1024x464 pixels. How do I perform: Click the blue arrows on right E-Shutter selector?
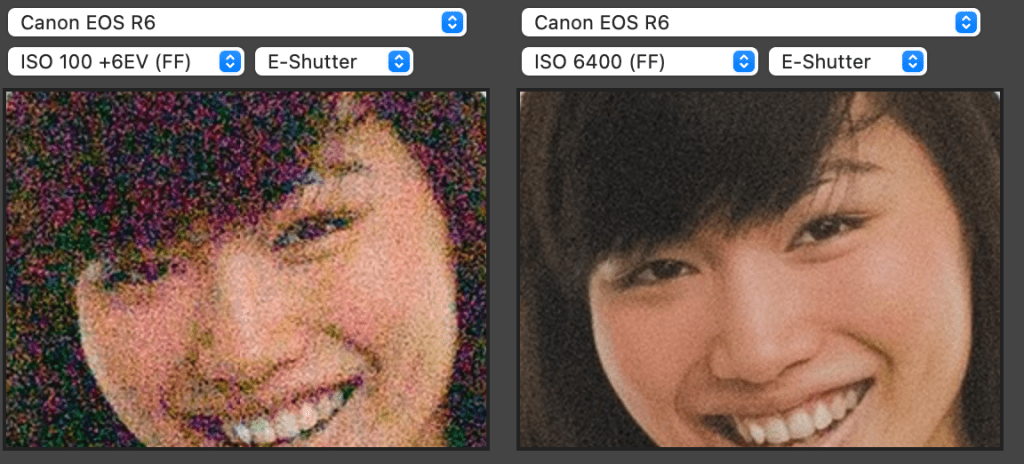[x=912, y=62]
